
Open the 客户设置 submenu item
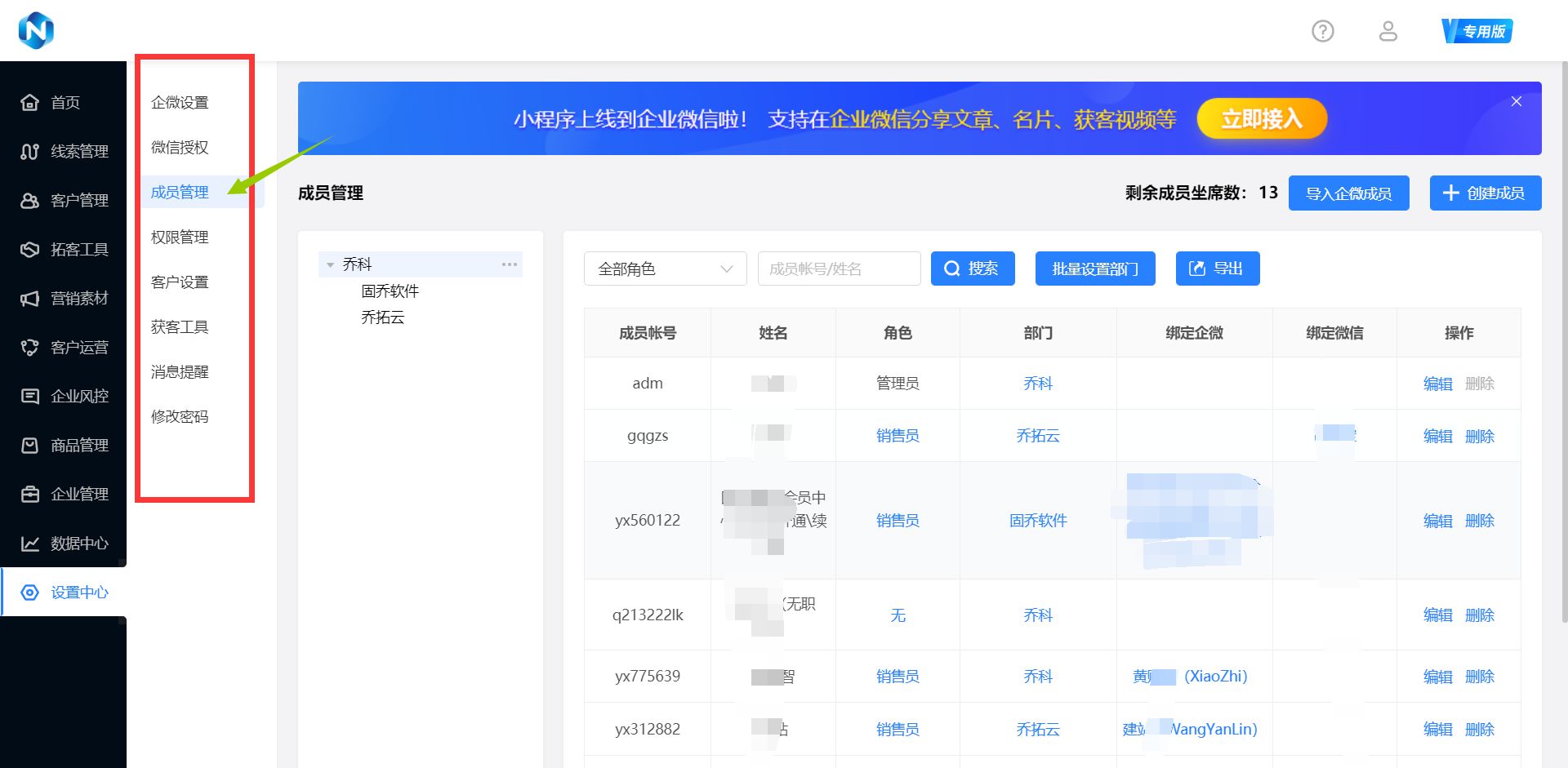(180, 282)
